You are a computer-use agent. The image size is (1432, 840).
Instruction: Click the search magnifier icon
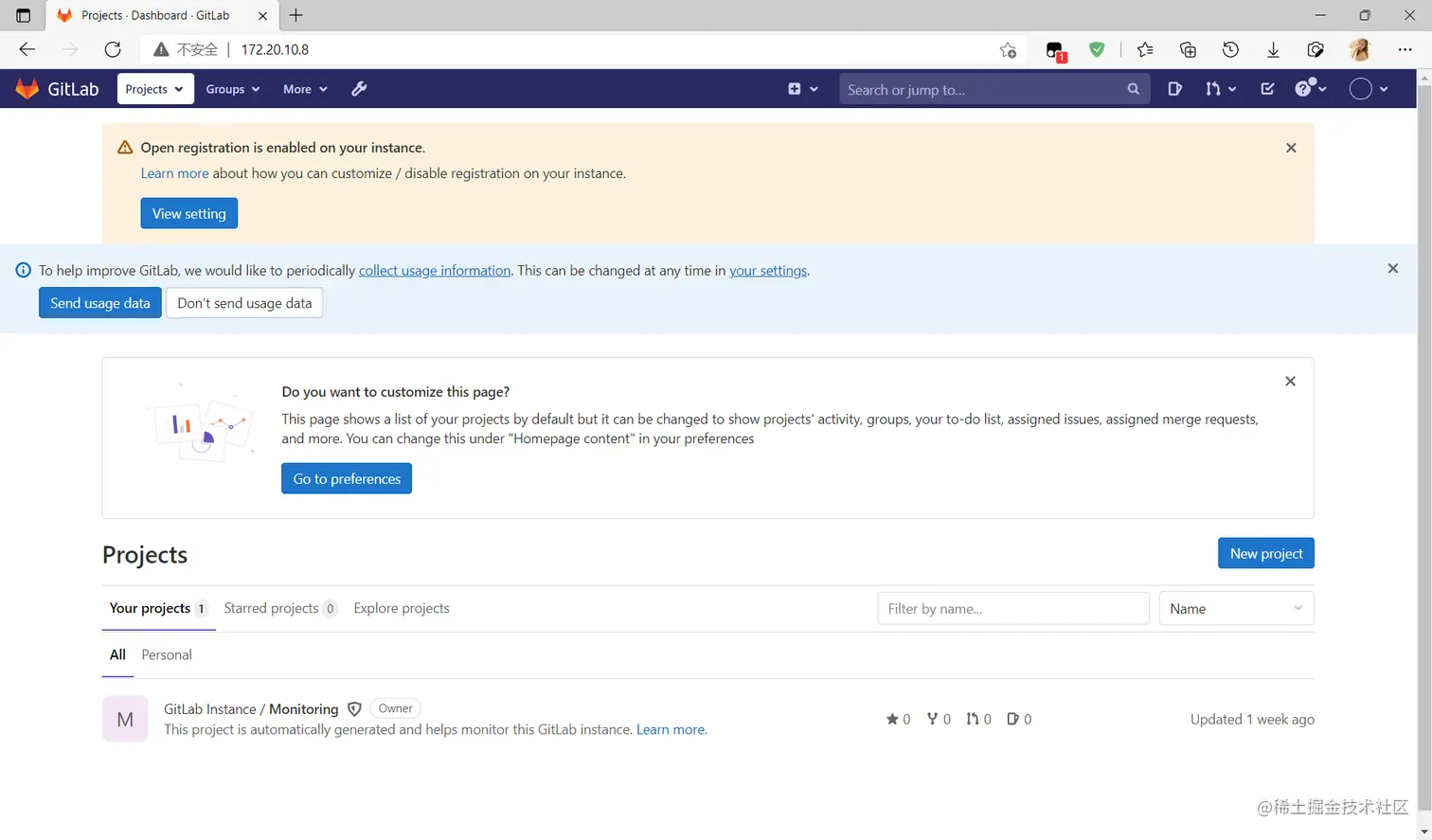(x=1133, y=89)
